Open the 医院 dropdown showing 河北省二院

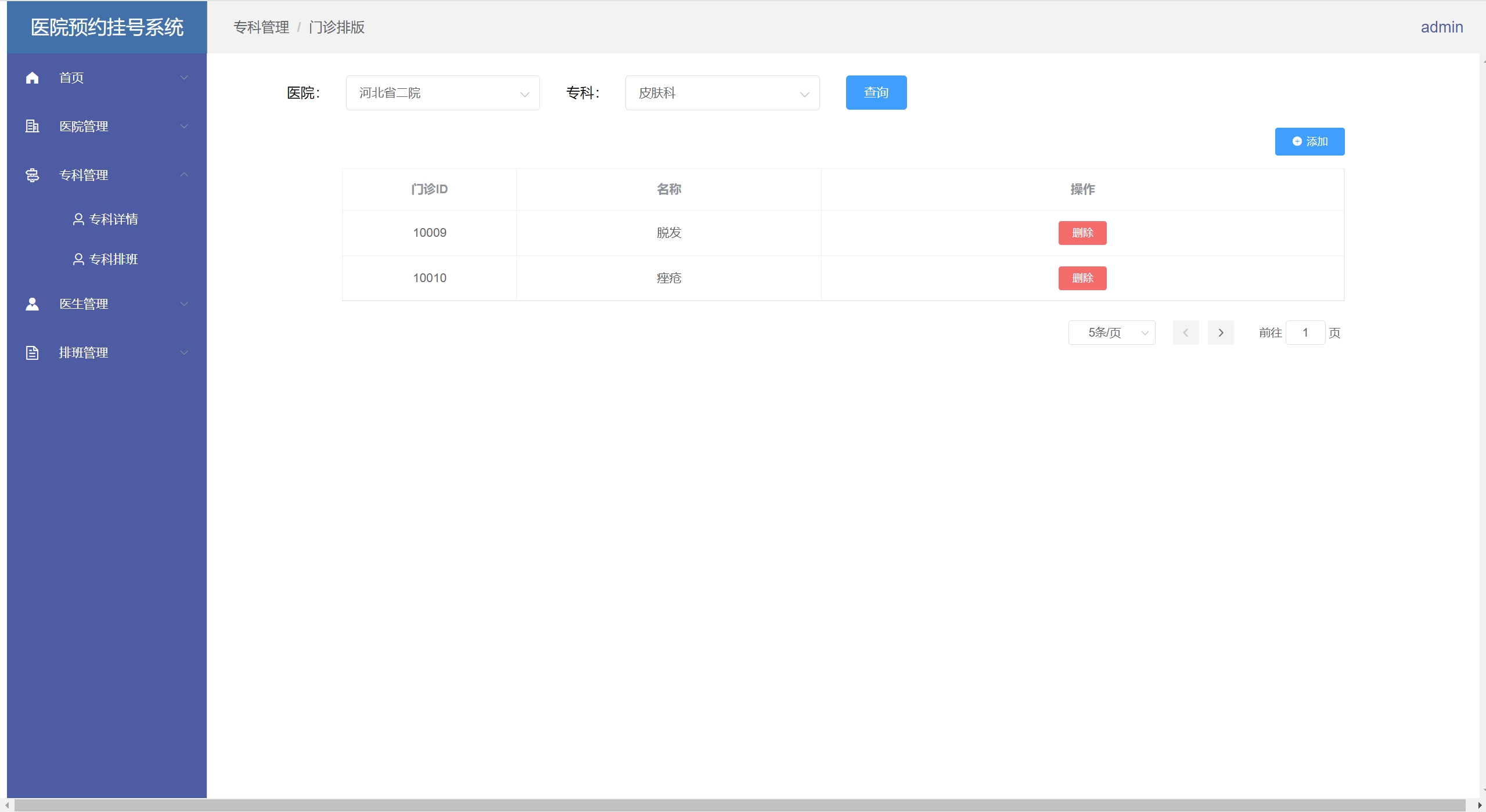442,93
